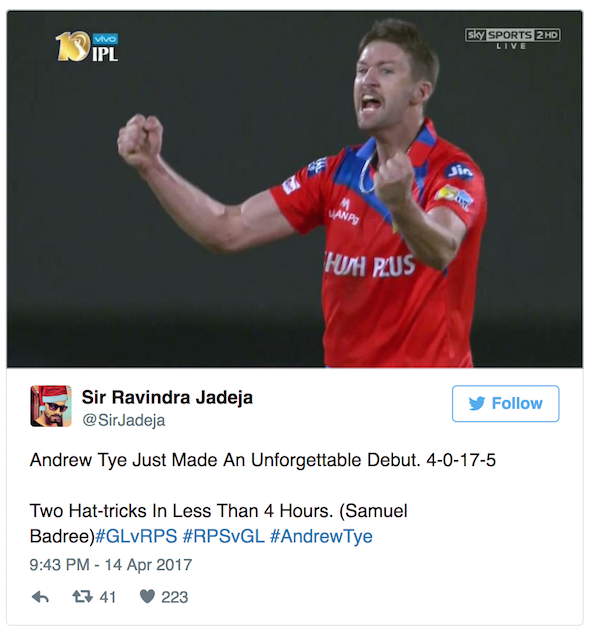Click the heart like icon
The width and height of the screenshot is (600, 634).
147,596
